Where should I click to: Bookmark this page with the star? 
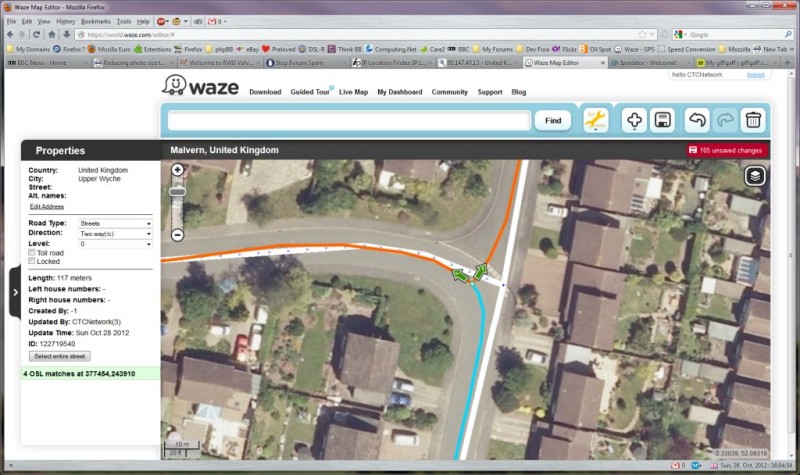click(642, 34)
